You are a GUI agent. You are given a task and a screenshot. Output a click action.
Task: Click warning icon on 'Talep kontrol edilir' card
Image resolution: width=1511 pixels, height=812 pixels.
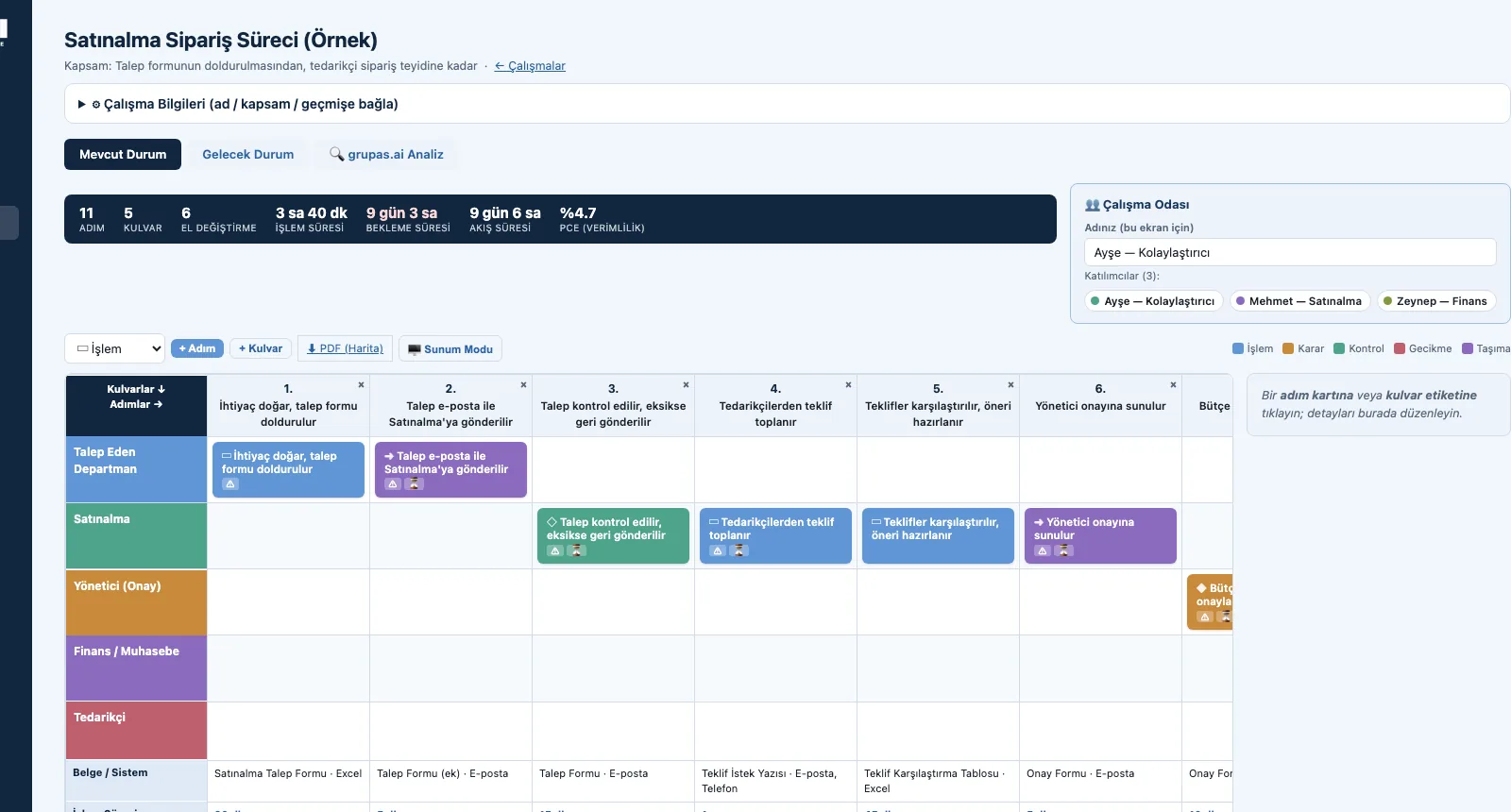pos(555,550)
